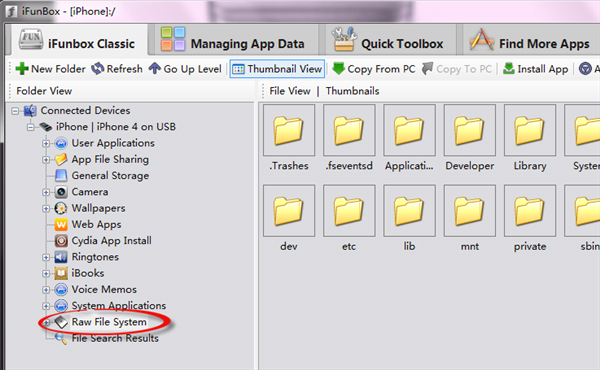Open the Developer folder thumbnail
The image size is (600, 370).
(470, 130)
